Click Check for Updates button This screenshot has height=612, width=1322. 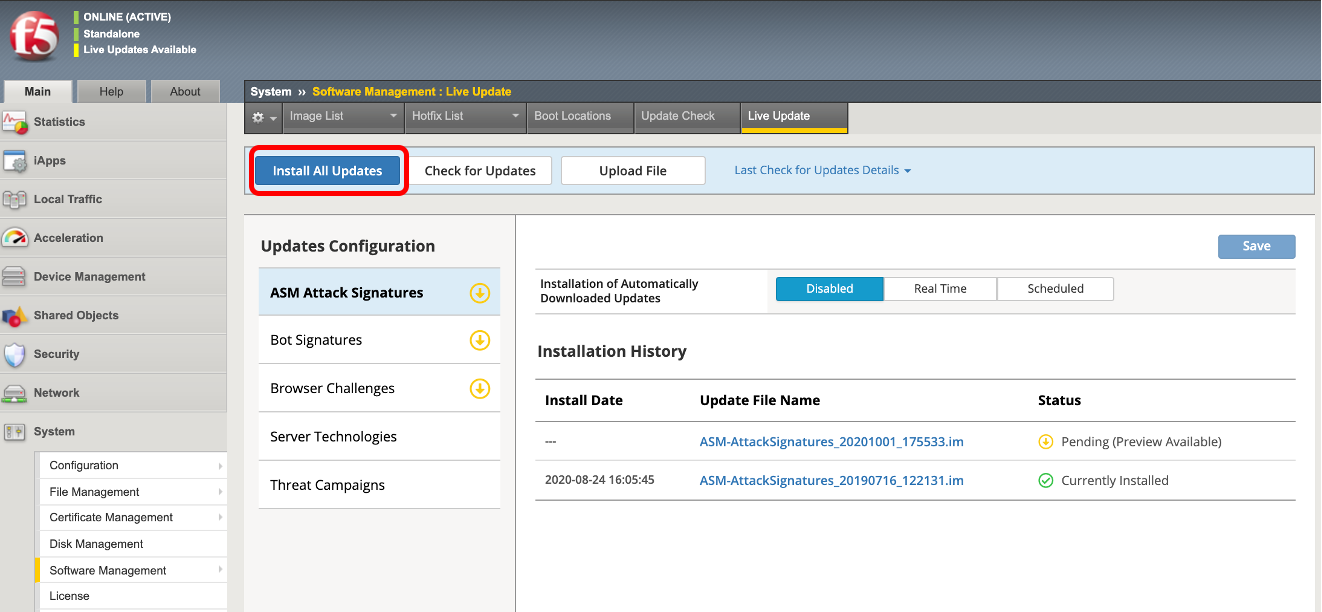(480, 171)
